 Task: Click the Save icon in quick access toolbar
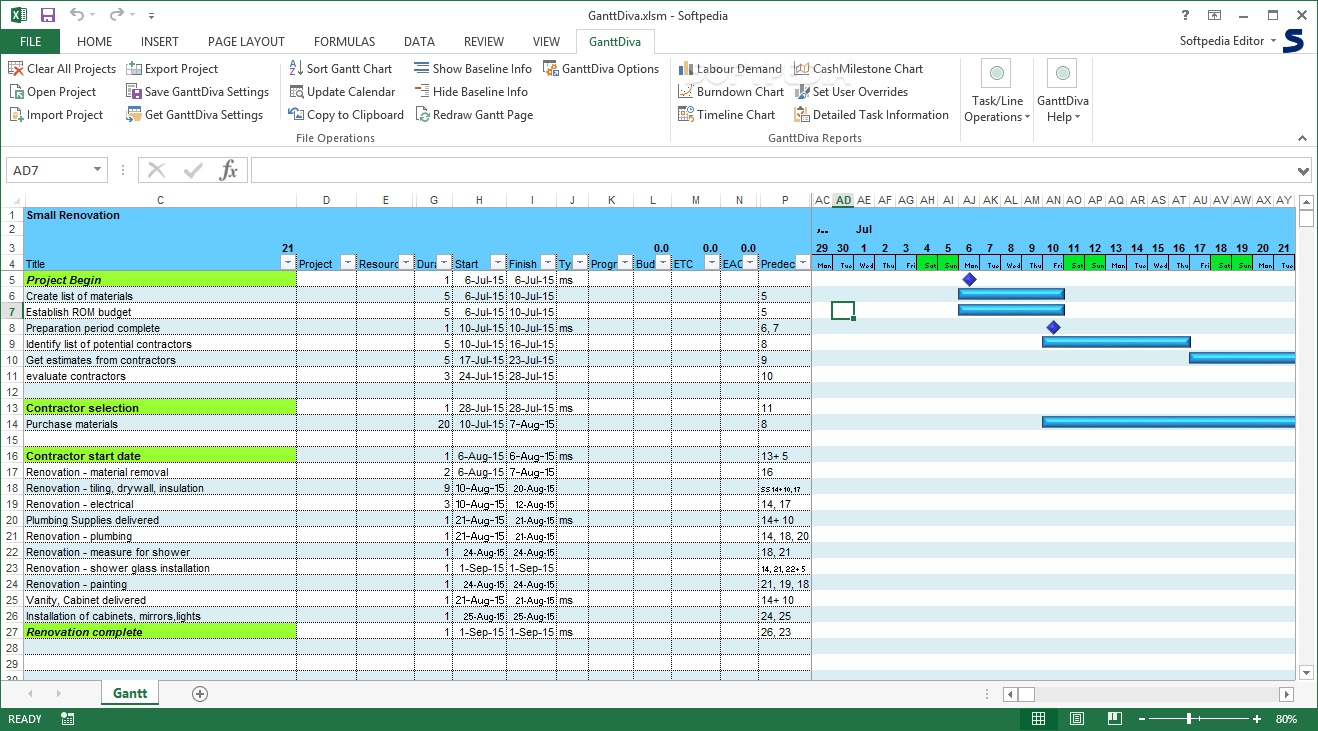click(47, 15)
